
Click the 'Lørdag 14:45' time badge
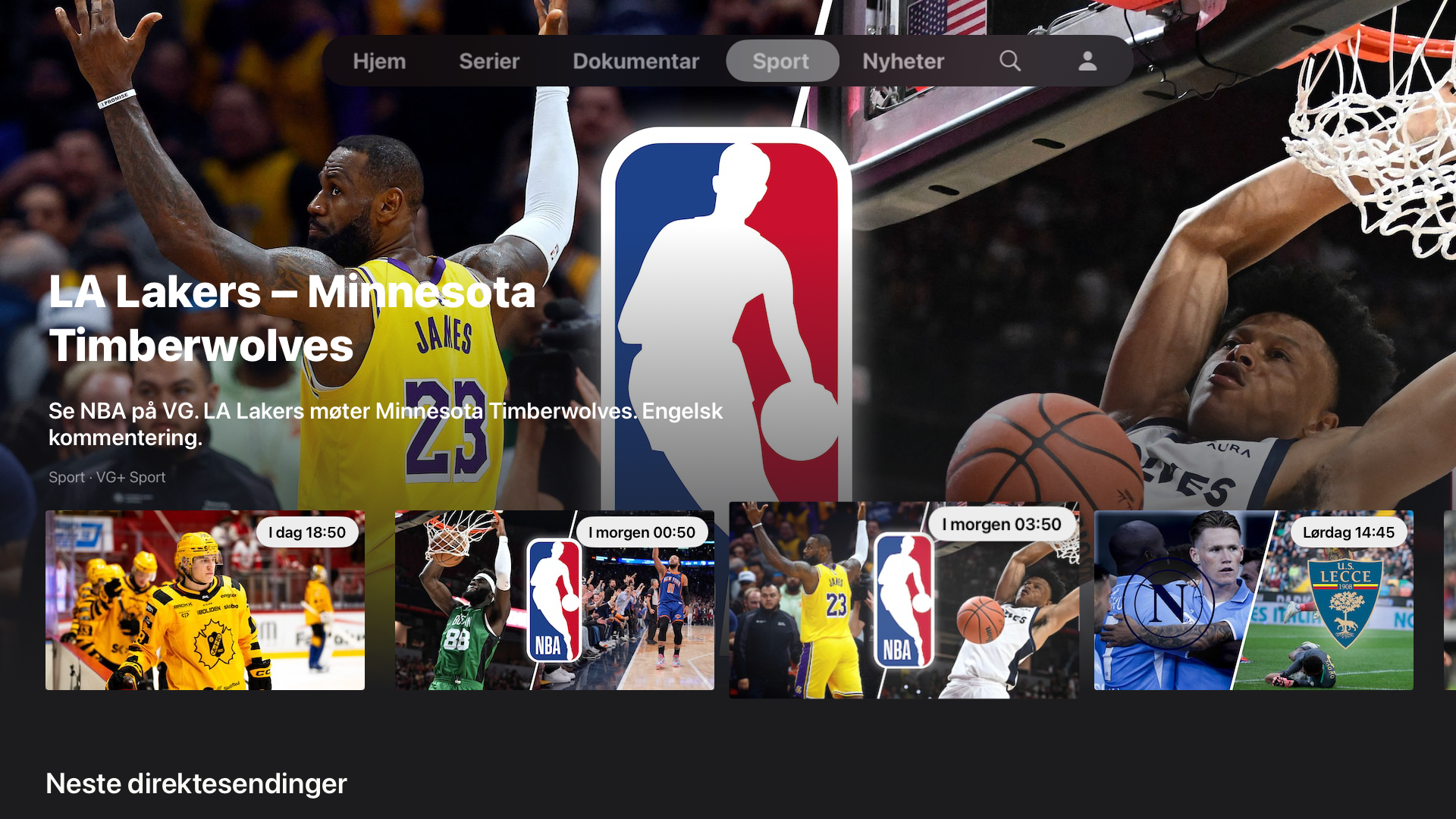(x=1348, y=532)
